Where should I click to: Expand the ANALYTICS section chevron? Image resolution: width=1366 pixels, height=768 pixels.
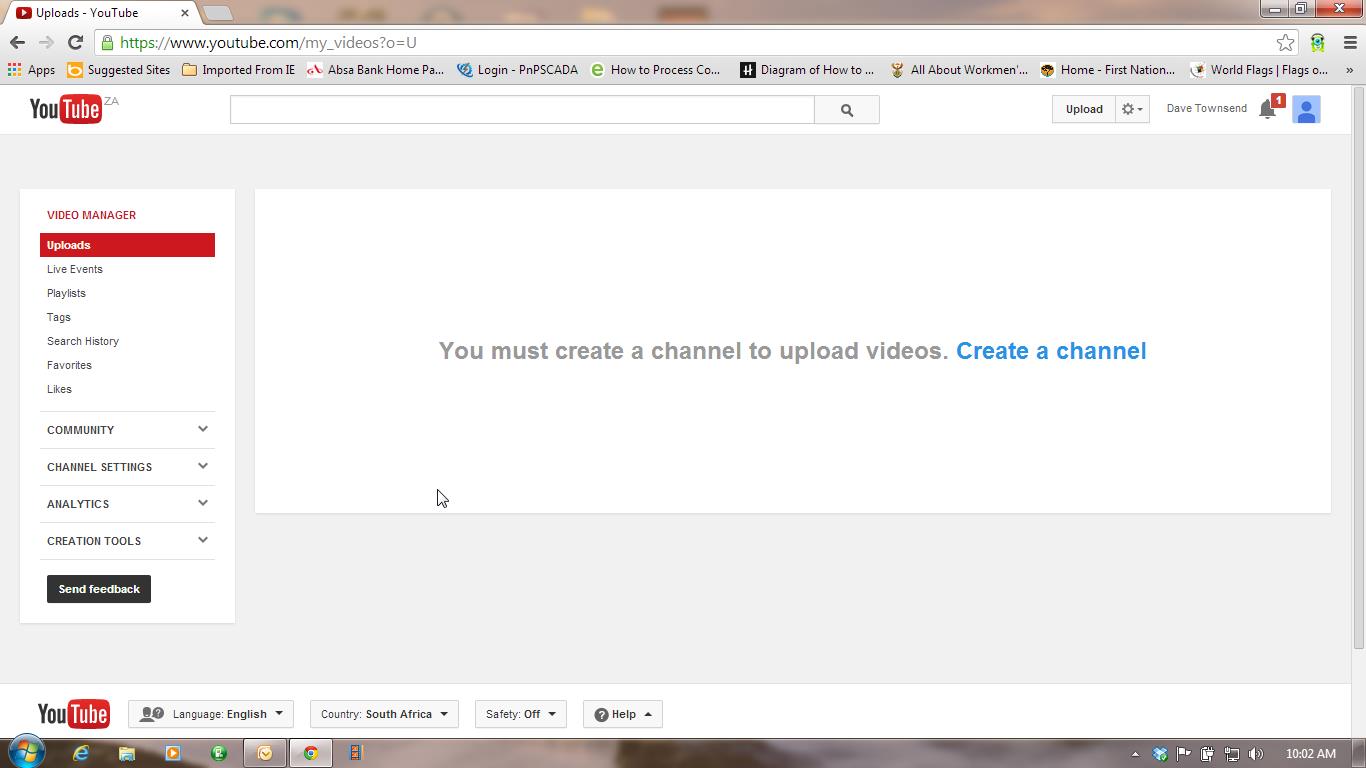(x=203, y=503)
